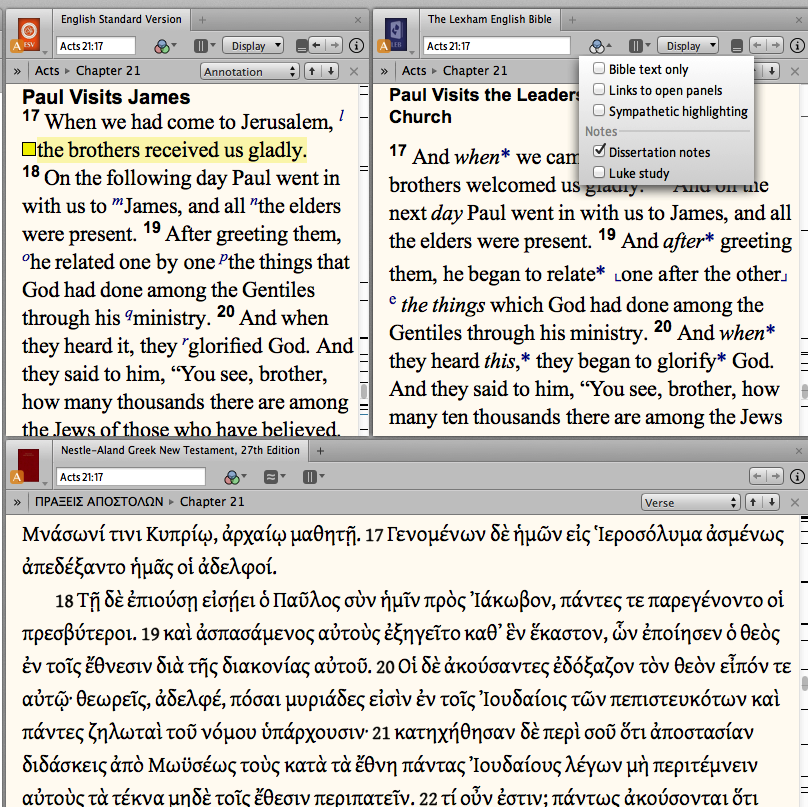808x807 pixels.
Task: Check the Luke study notes checkbox
Action: 599,172
